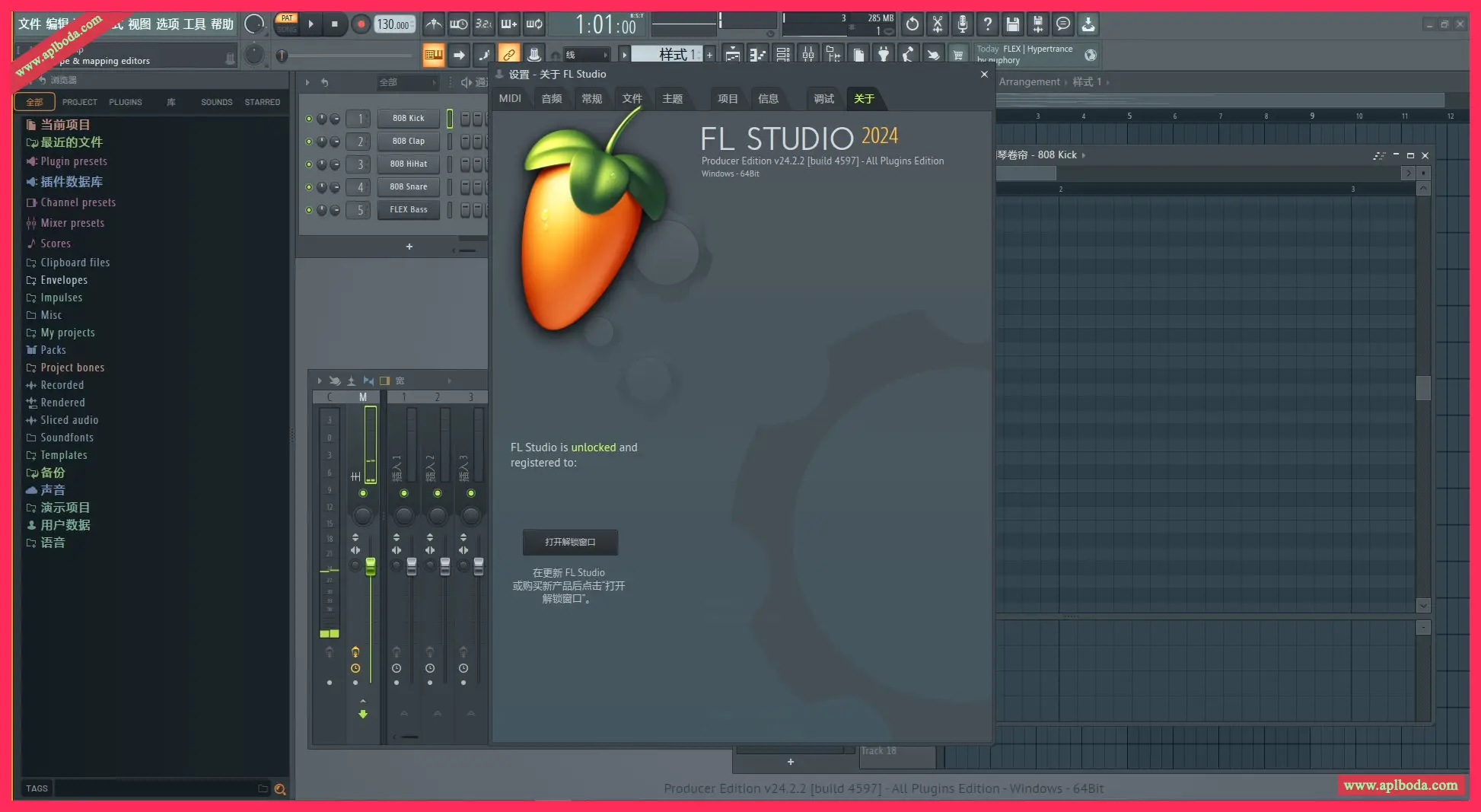The width and height of the screenshot is (1481, 812).
Task: Open the channel rack 全部 filter dropdown
Action: (x=407, y=82)
